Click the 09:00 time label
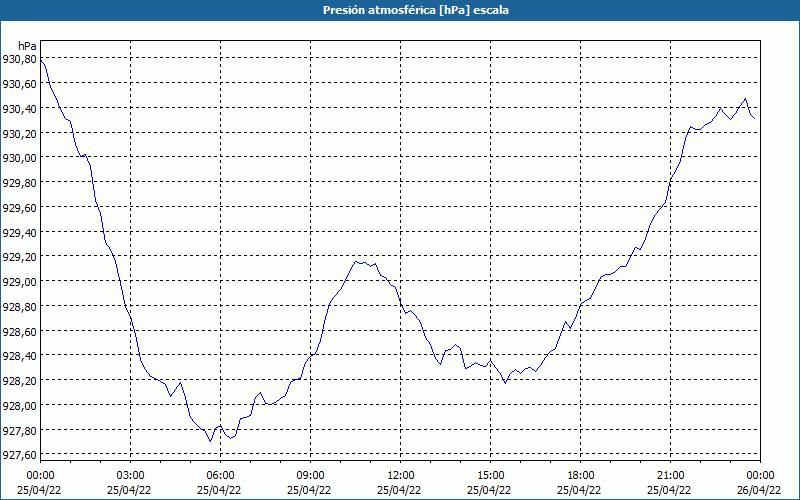This screenshot has width=800, height=500. click(310, 476)
